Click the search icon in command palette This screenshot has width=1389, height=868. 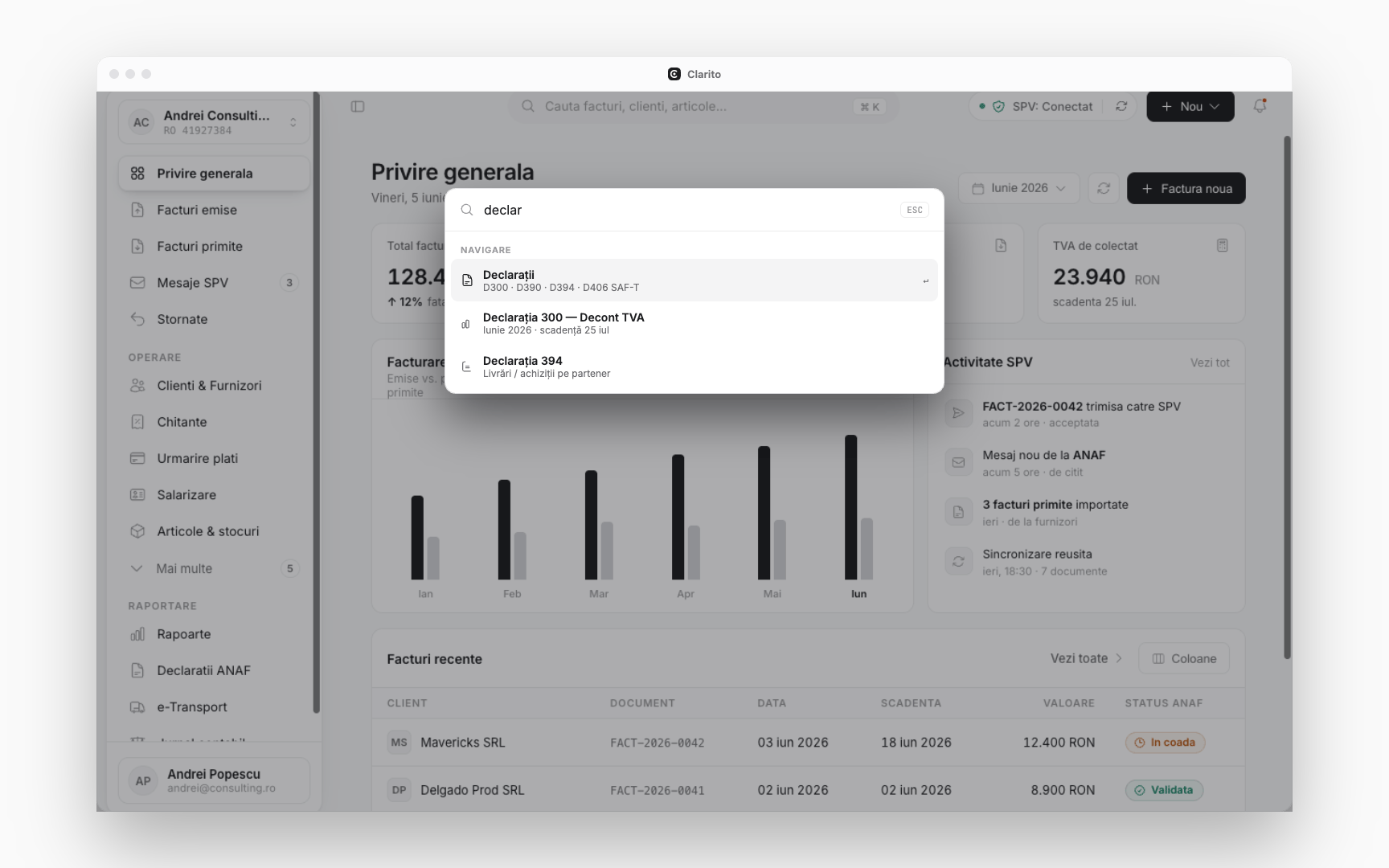point(467,210)
